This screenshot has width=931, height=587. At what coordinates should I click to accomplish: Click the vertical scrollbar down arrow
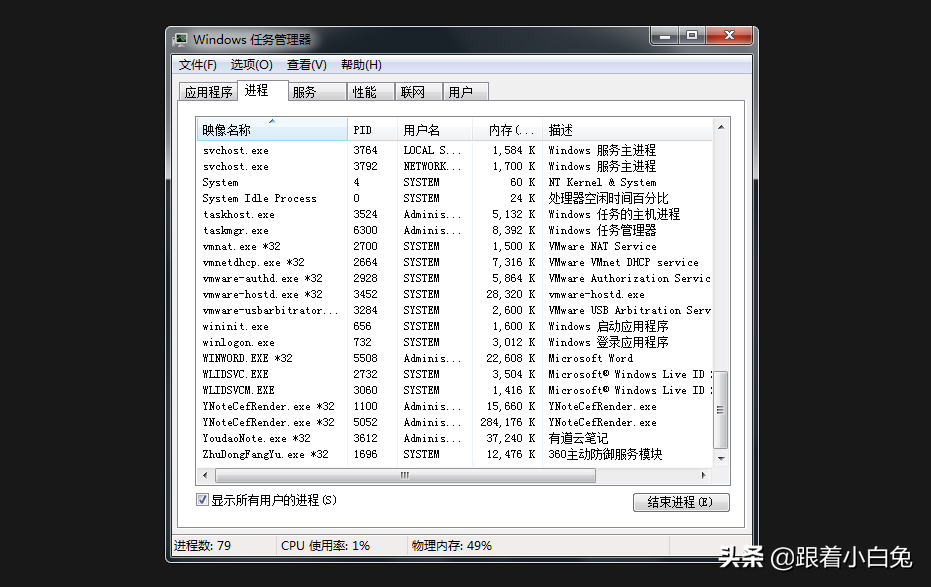coord(721,458)
